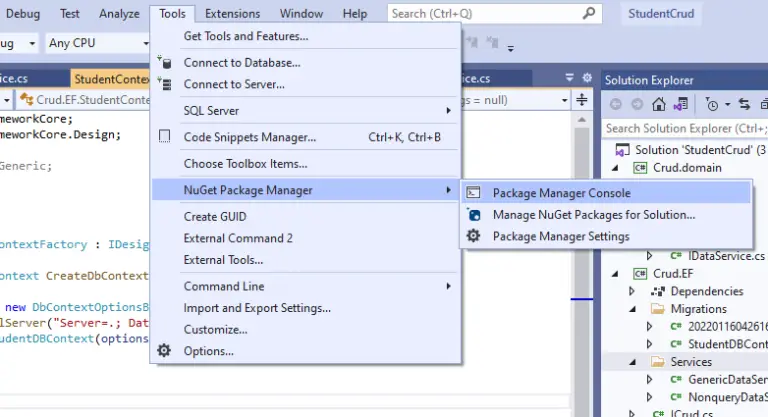This screenshot has height=417, width=768.
Task: Choose Get Tools and Features
Action: coord(245,36)
